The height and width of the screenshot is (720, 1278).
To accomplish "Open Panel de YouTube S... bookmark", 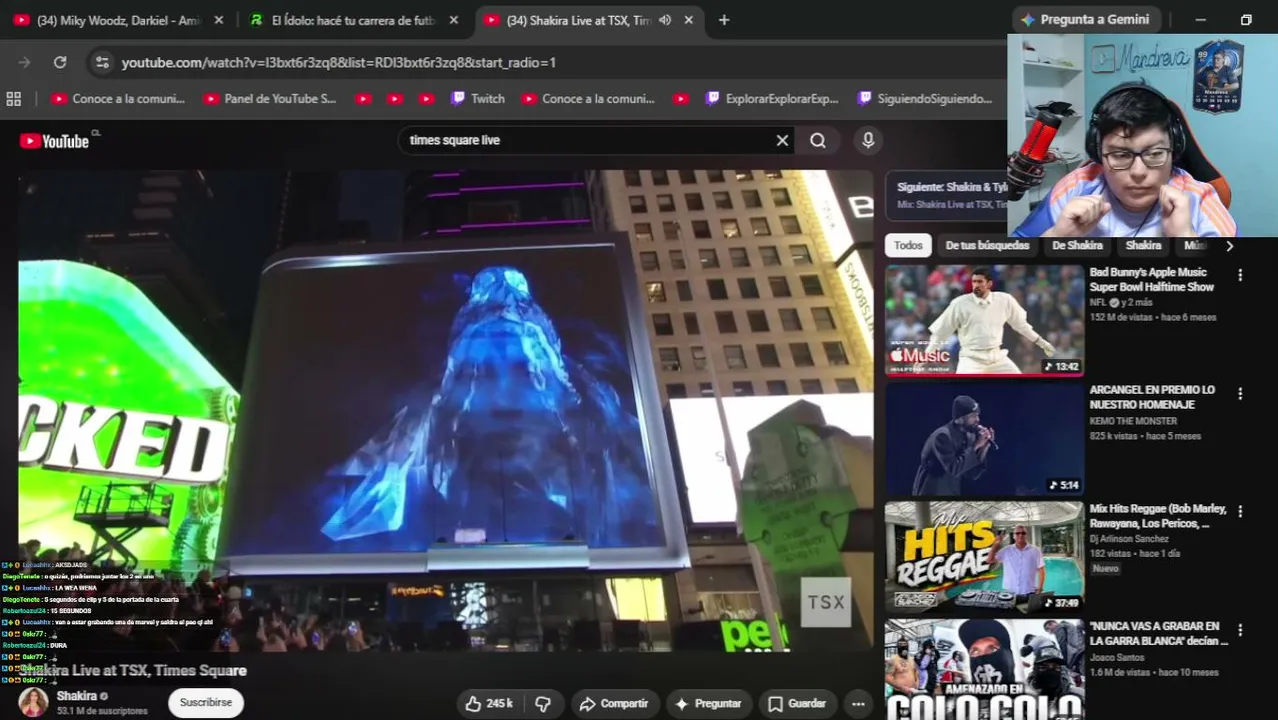I will (270, 99).
